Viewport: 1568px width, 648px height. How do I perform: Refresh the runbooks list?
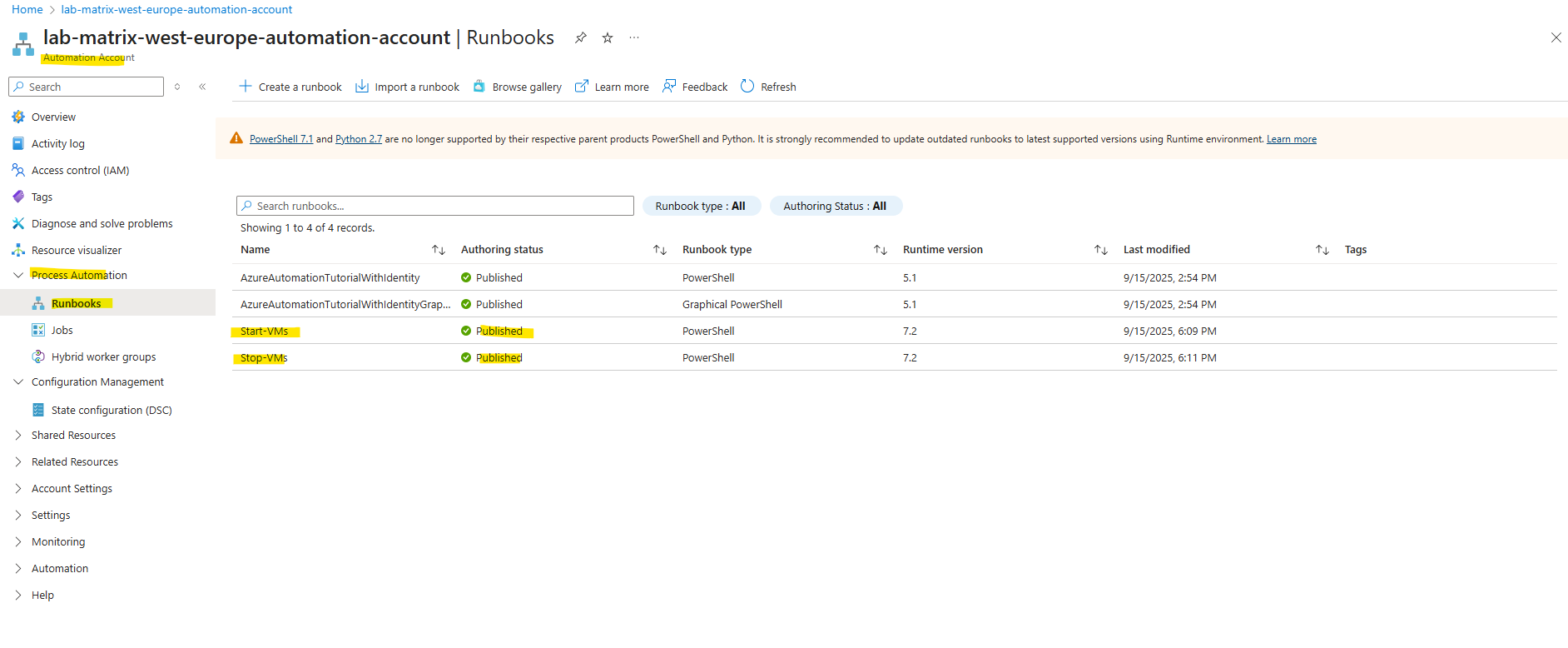tap(768, 87)
